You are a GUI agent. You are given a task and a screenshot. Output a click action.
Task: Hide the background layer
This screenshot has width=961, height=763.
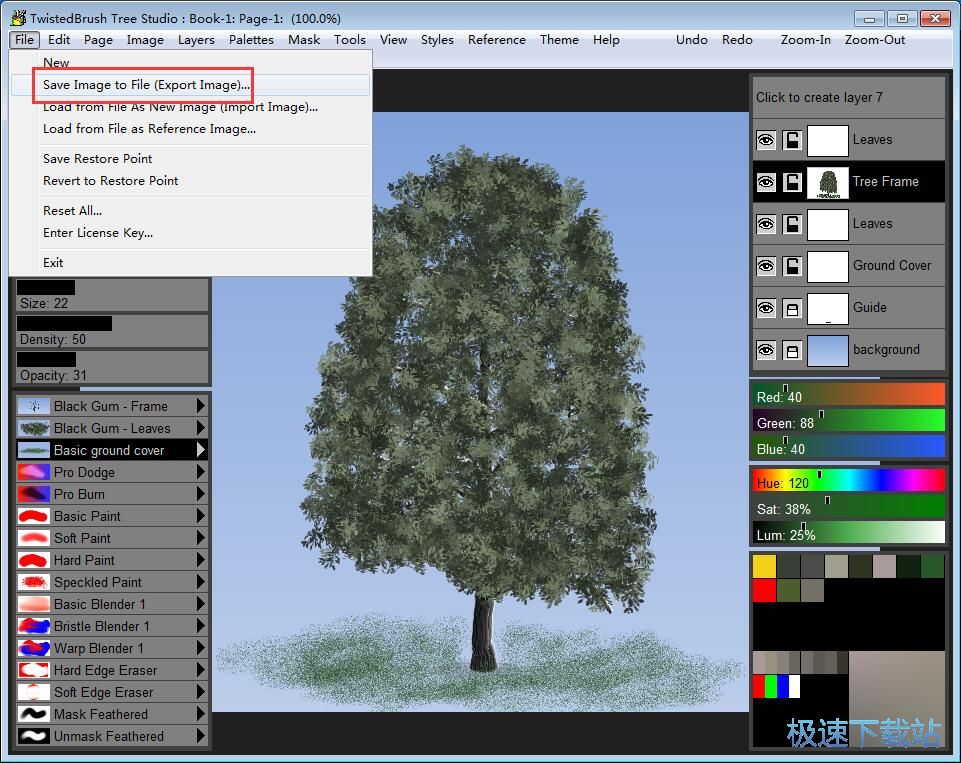point(766,351)
